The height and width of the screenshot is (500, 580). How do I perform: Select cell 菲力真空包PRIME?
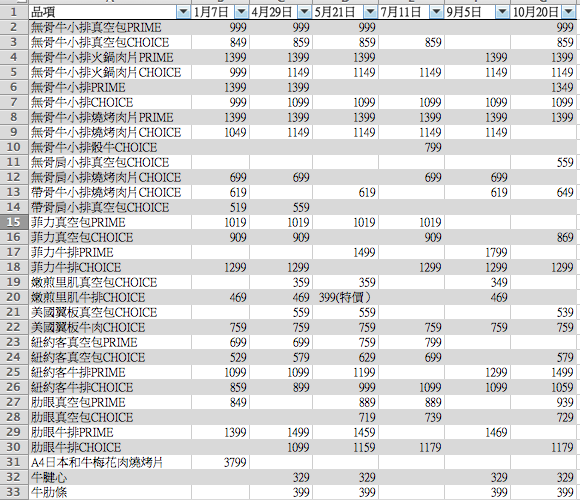click(x=110, y=222)
